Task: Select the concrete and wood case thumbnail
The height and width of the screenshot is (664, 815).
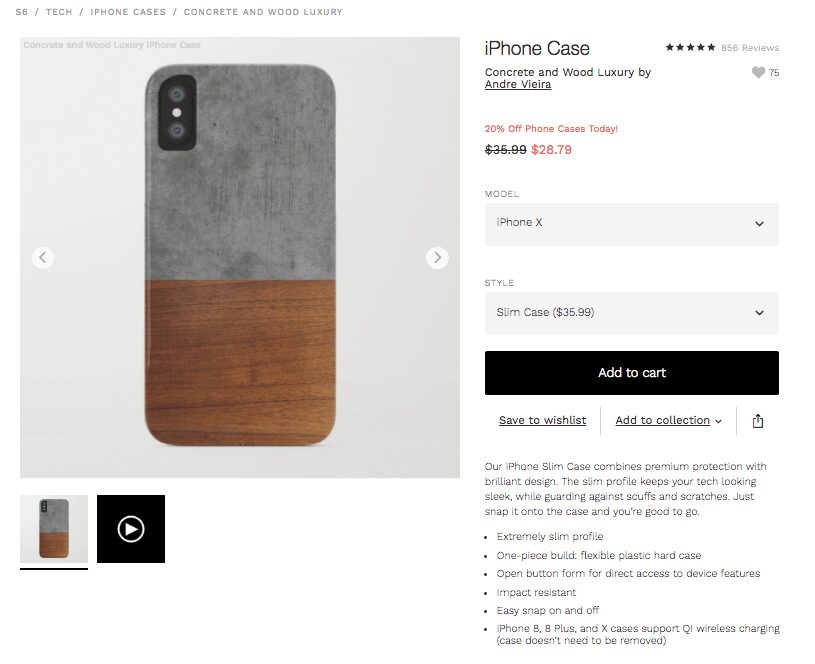Action: (55, 528)
